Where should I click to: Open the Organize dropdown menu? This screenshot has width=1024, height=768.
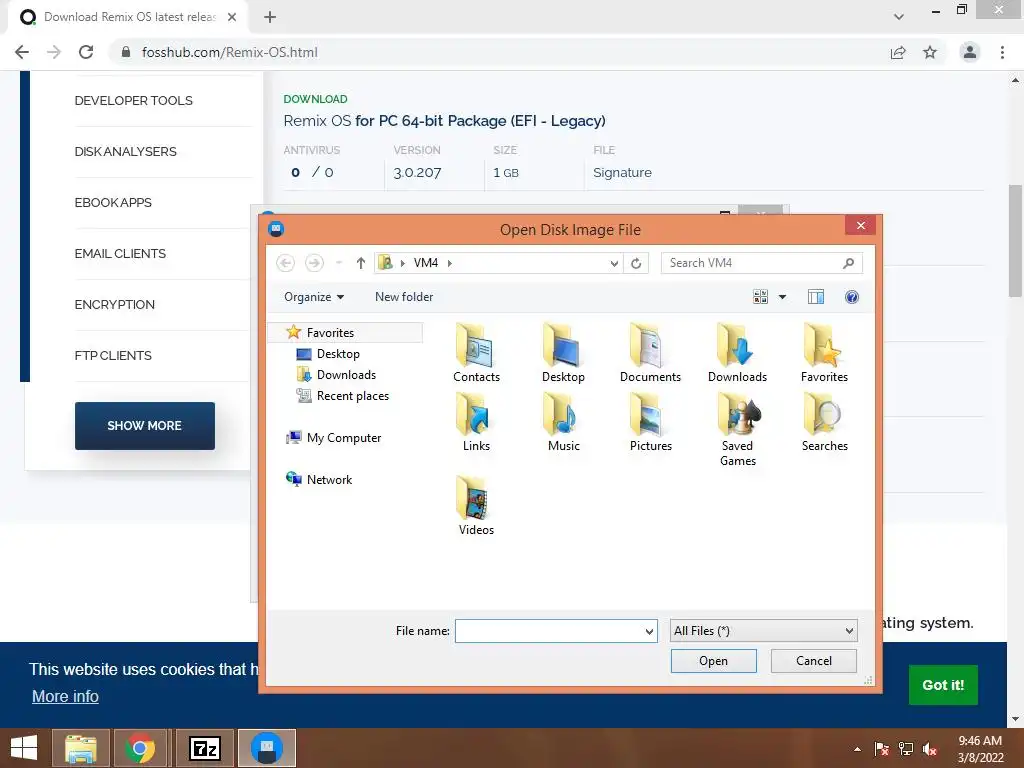(x=313, y=297)
